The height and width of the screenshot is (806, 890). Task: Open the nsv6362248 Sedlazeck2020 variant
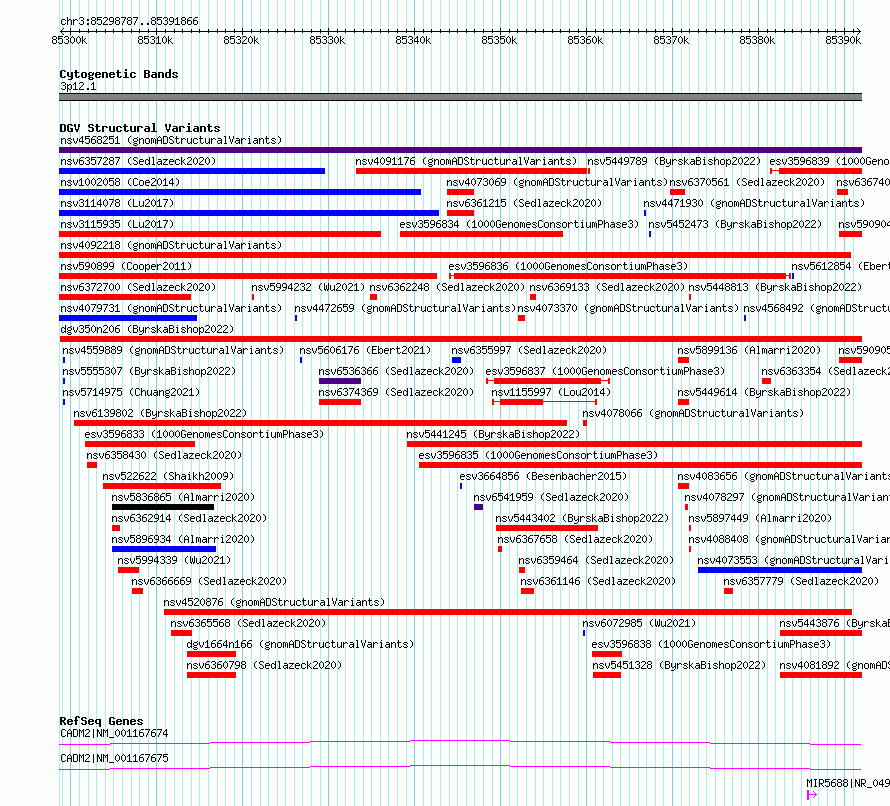click(x=447, y=287)
